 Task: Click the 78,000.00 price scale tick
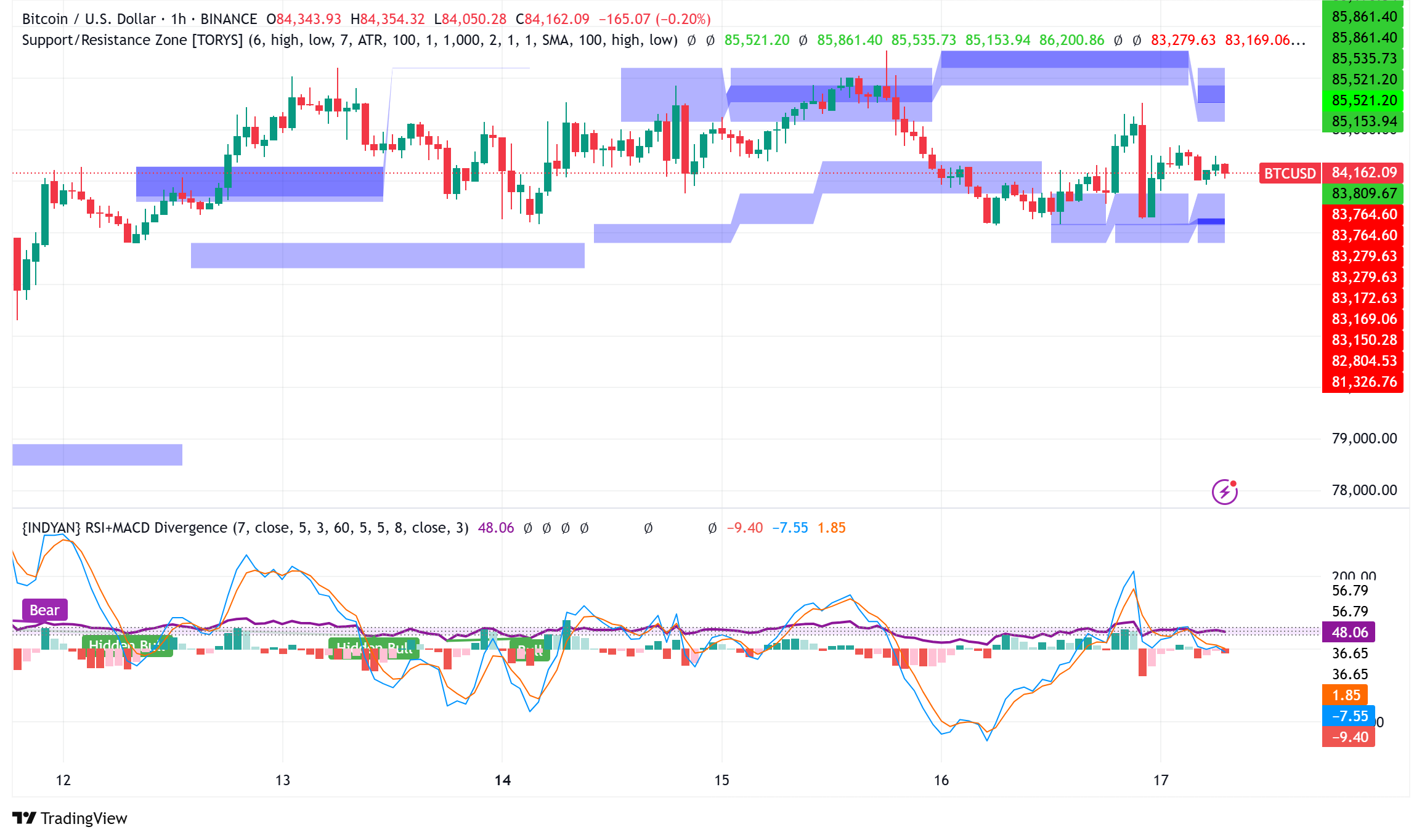(x=1364, y=490)
